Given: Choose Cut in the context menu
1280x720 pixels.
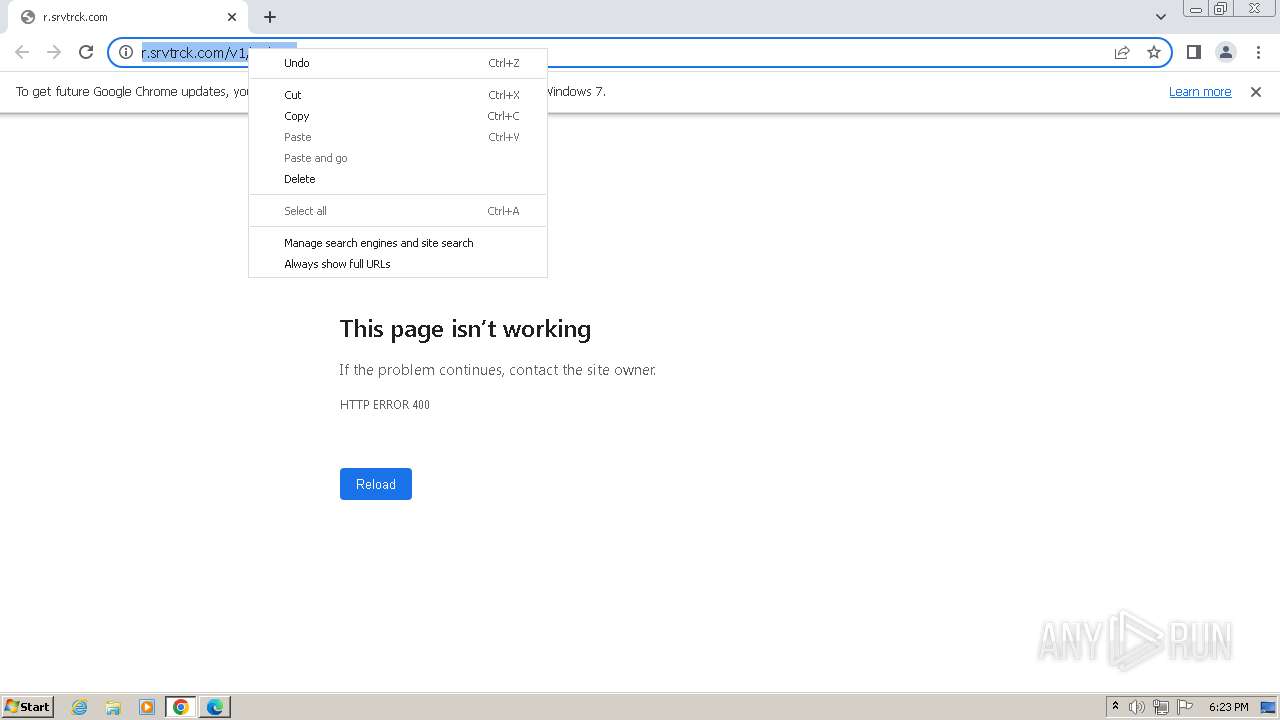Looking at the screenshot, I should click(397, 95).
